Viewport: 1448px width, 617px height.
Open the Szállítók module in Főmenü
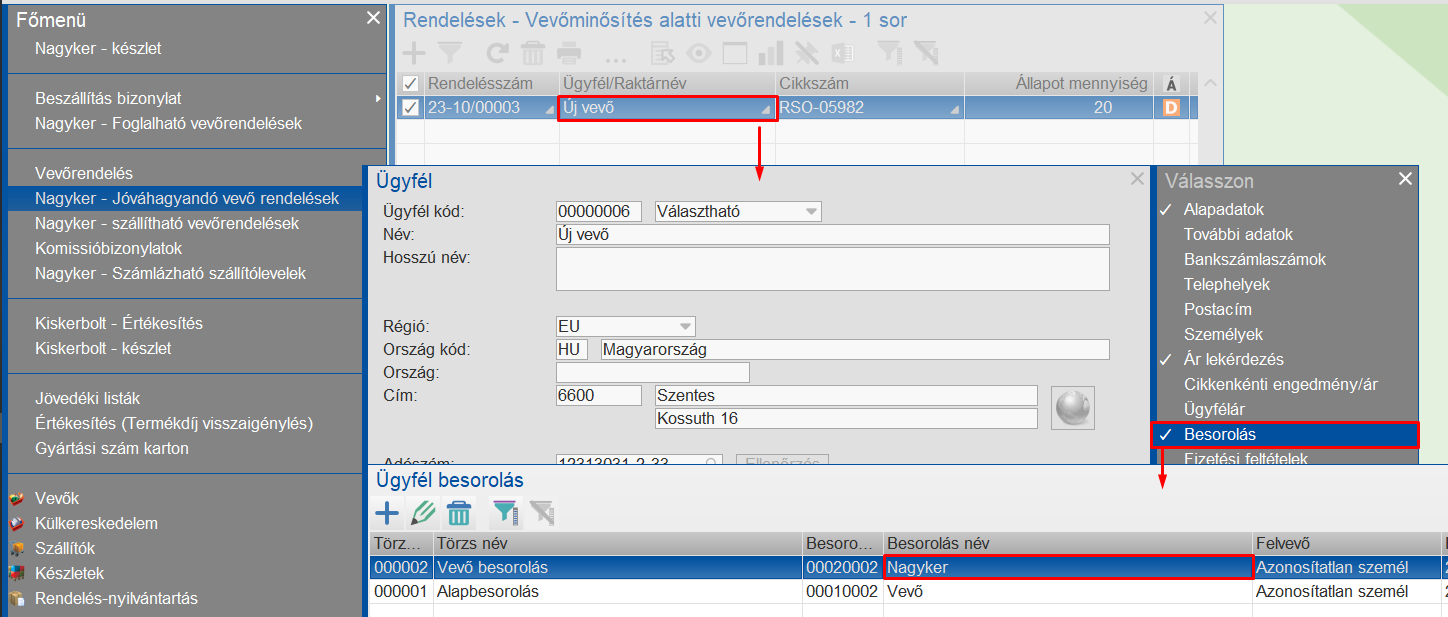click(x=65, y=548)
